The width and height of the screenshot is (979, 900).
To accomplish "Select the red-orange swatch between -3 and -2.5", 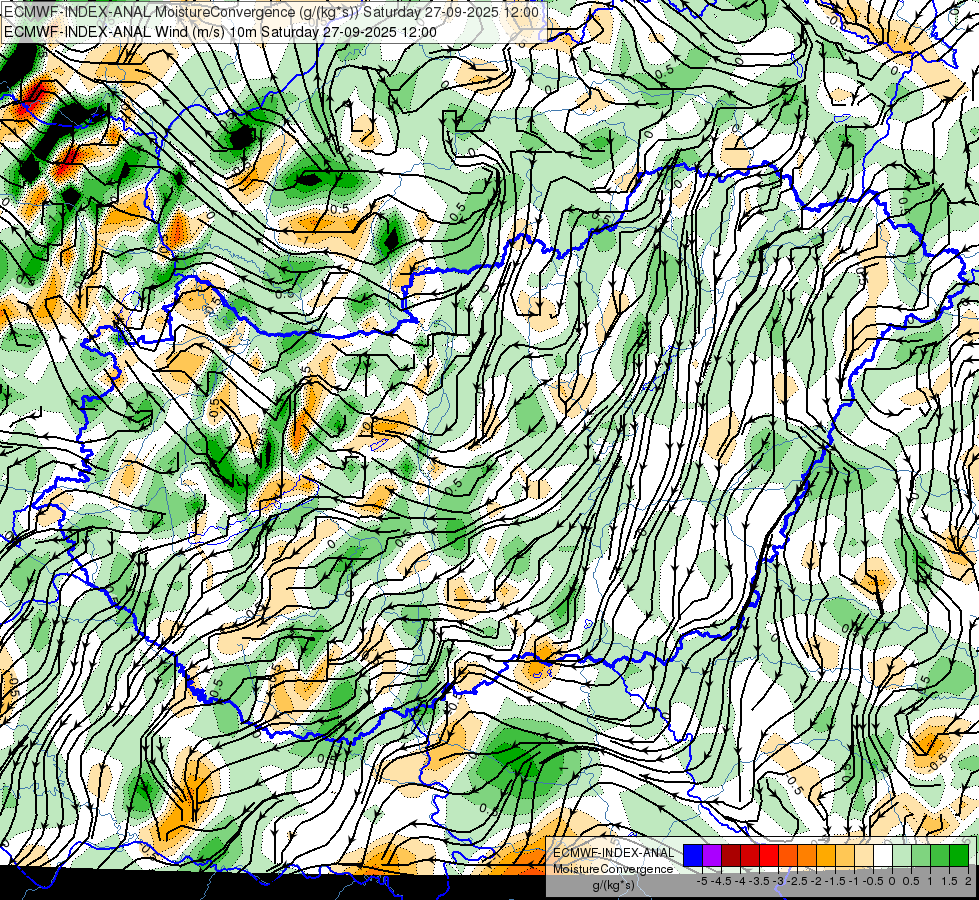I will click(788, 856).
